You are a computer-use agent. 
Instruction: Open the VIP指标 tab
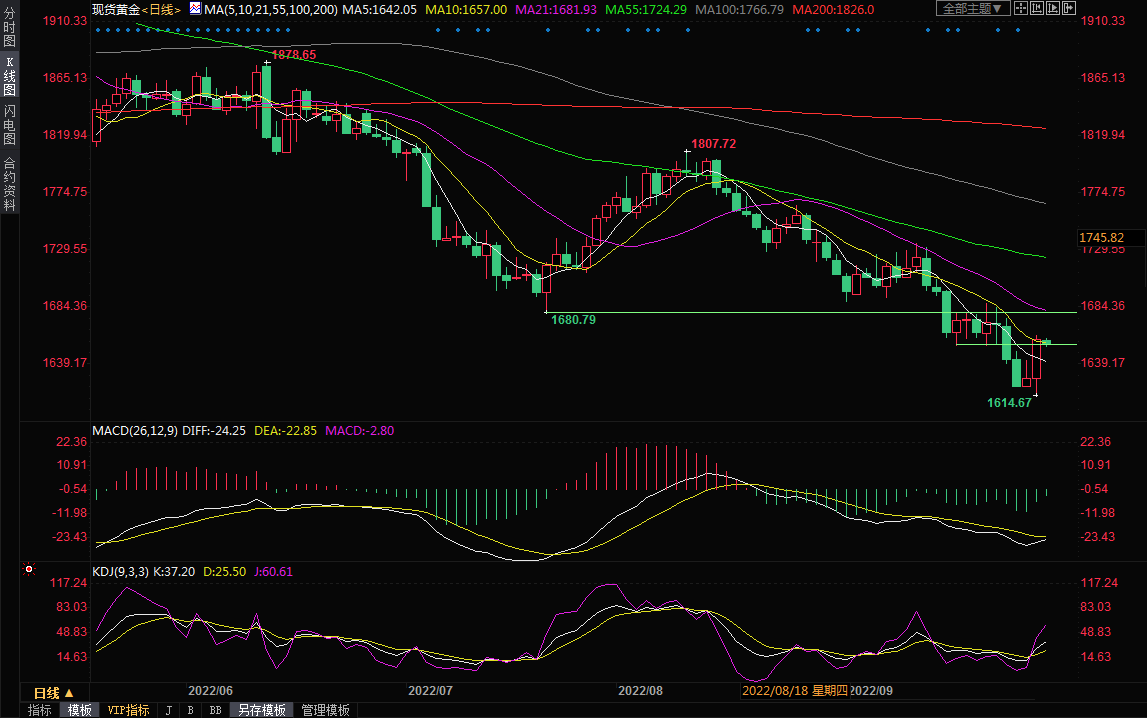tap(128, 710)
